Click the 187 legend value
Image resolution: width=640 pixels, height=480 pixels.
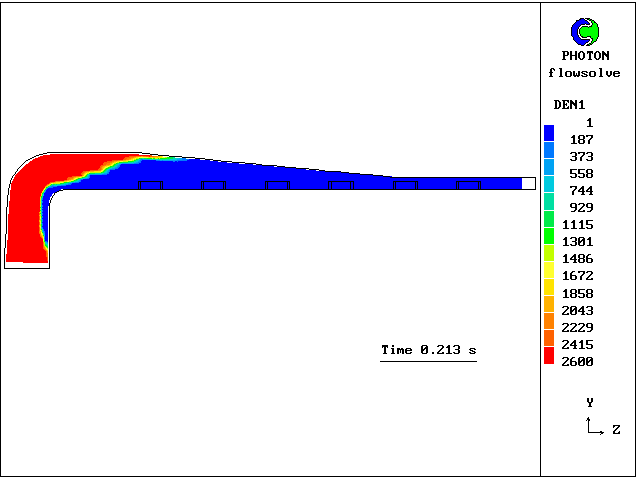tap(581, 139)
